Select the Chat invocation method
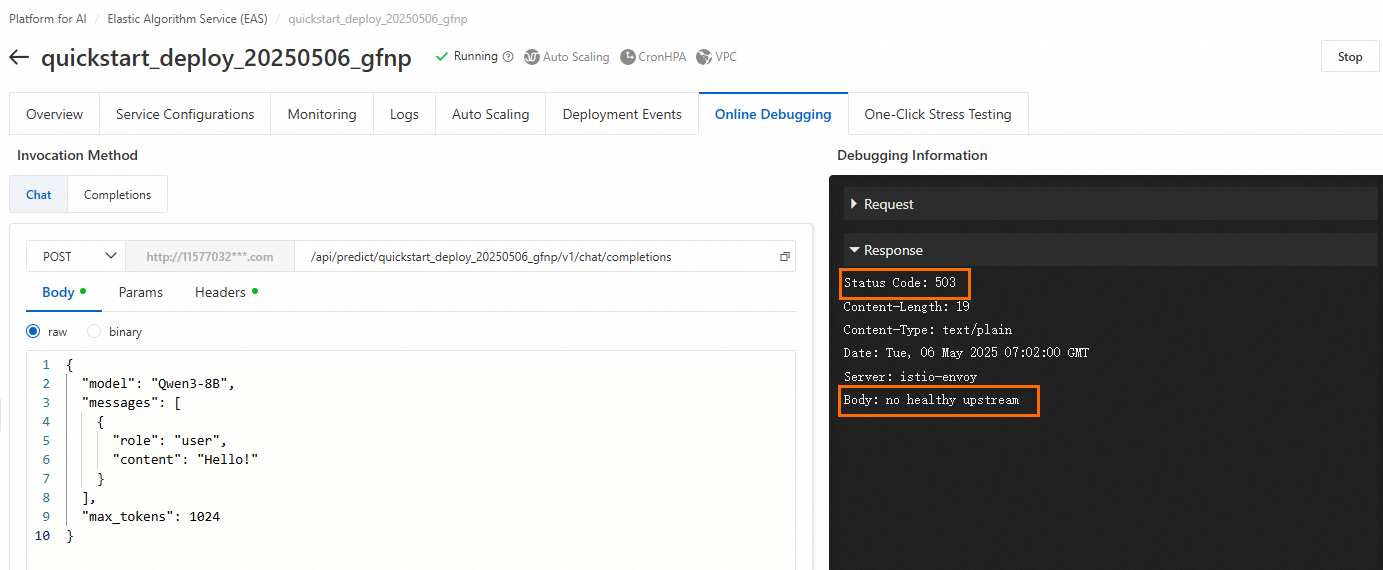This screenshot has height=570, width=1383. [39, 195]
